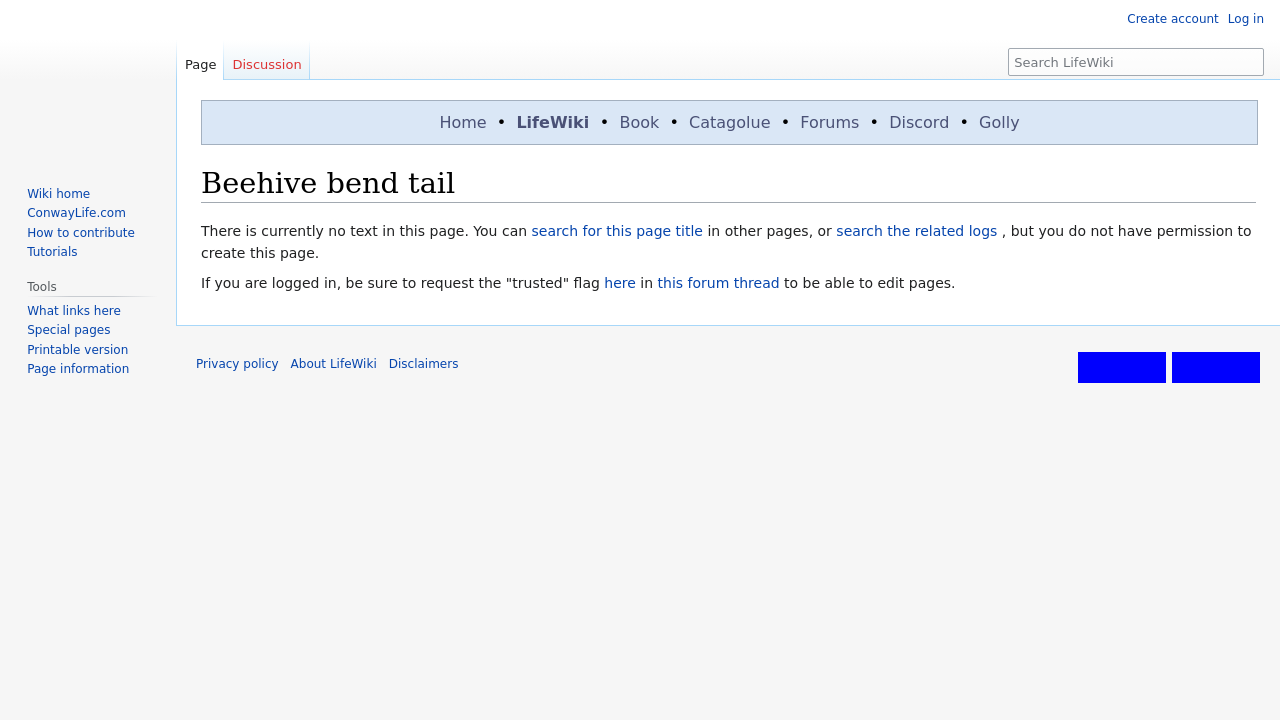Open Wiki home in the sidebar
Viewport: 1280px width, 720px height.
point(58,194)
